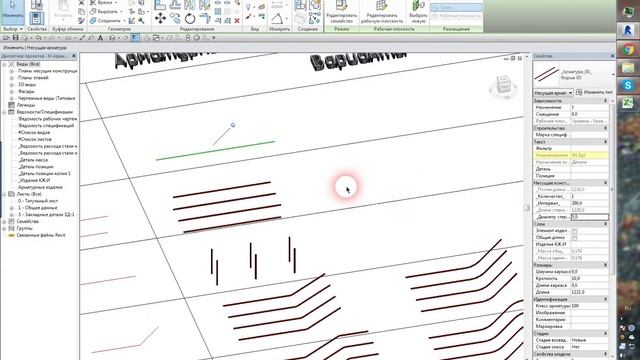
Task: Collapse the Размеры properties section
Action: pos(605,265)
